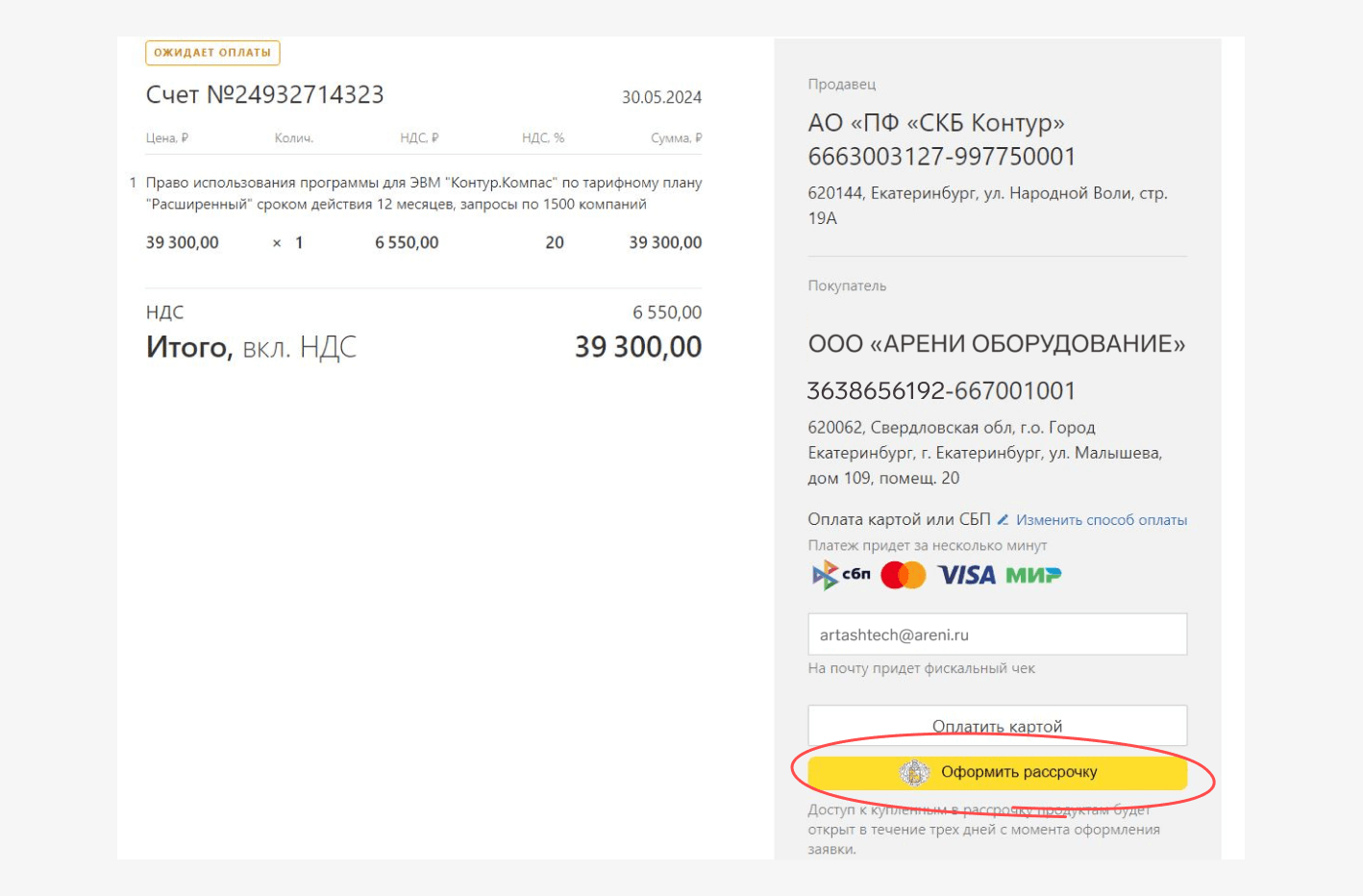Click the Mastercard logo
The width and height of the screenshot is (1363, 896).
point(904,575)
